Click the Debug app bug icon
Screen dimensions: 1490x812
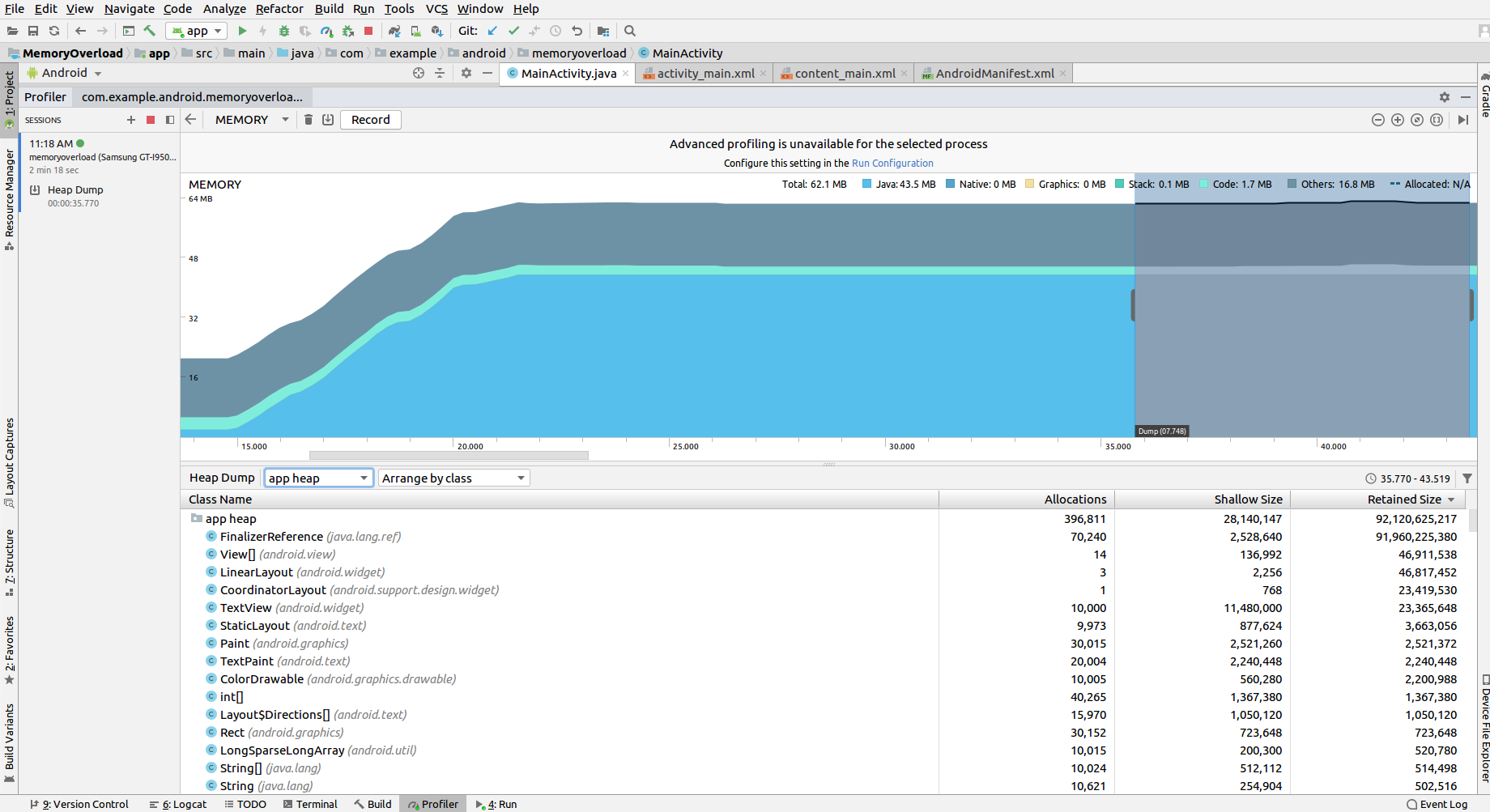coord(284,31)
